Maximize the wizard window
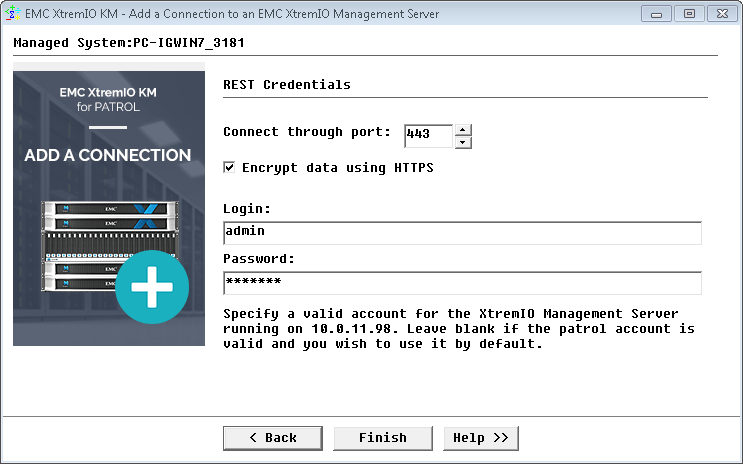 689,14
